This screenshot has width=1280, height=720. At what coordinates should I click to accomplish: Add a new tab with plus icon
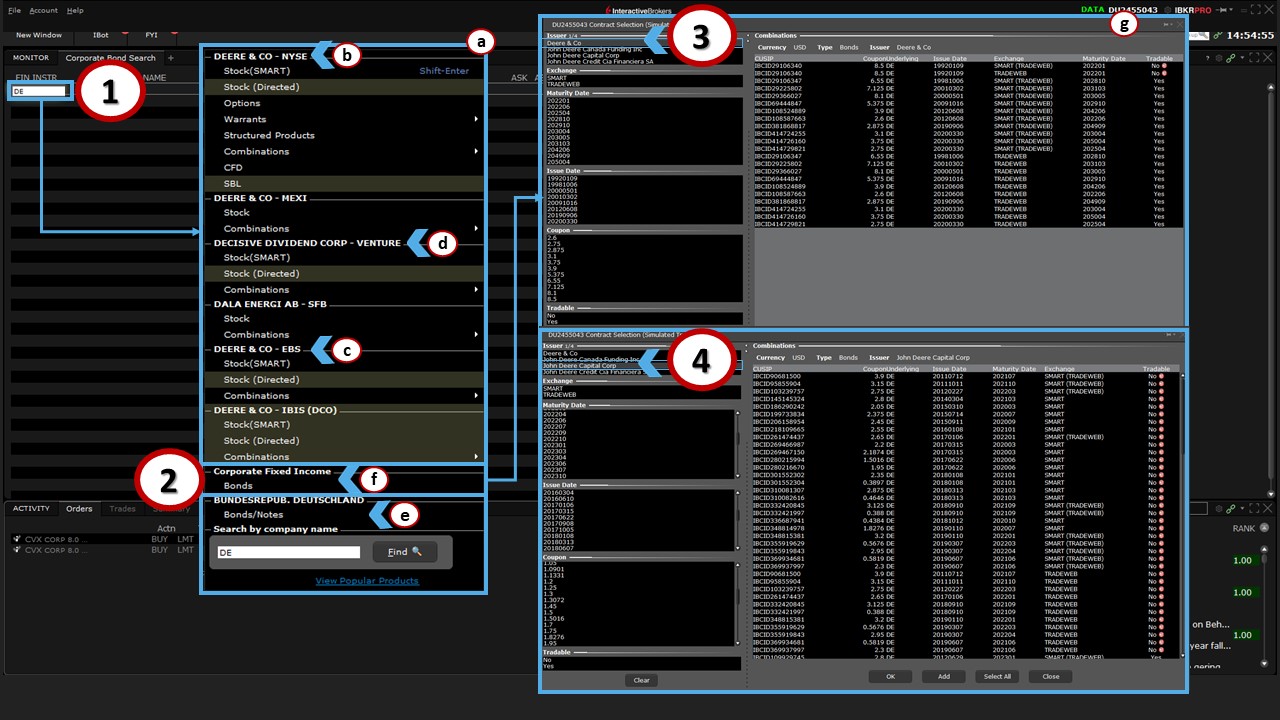pos(171,58)
